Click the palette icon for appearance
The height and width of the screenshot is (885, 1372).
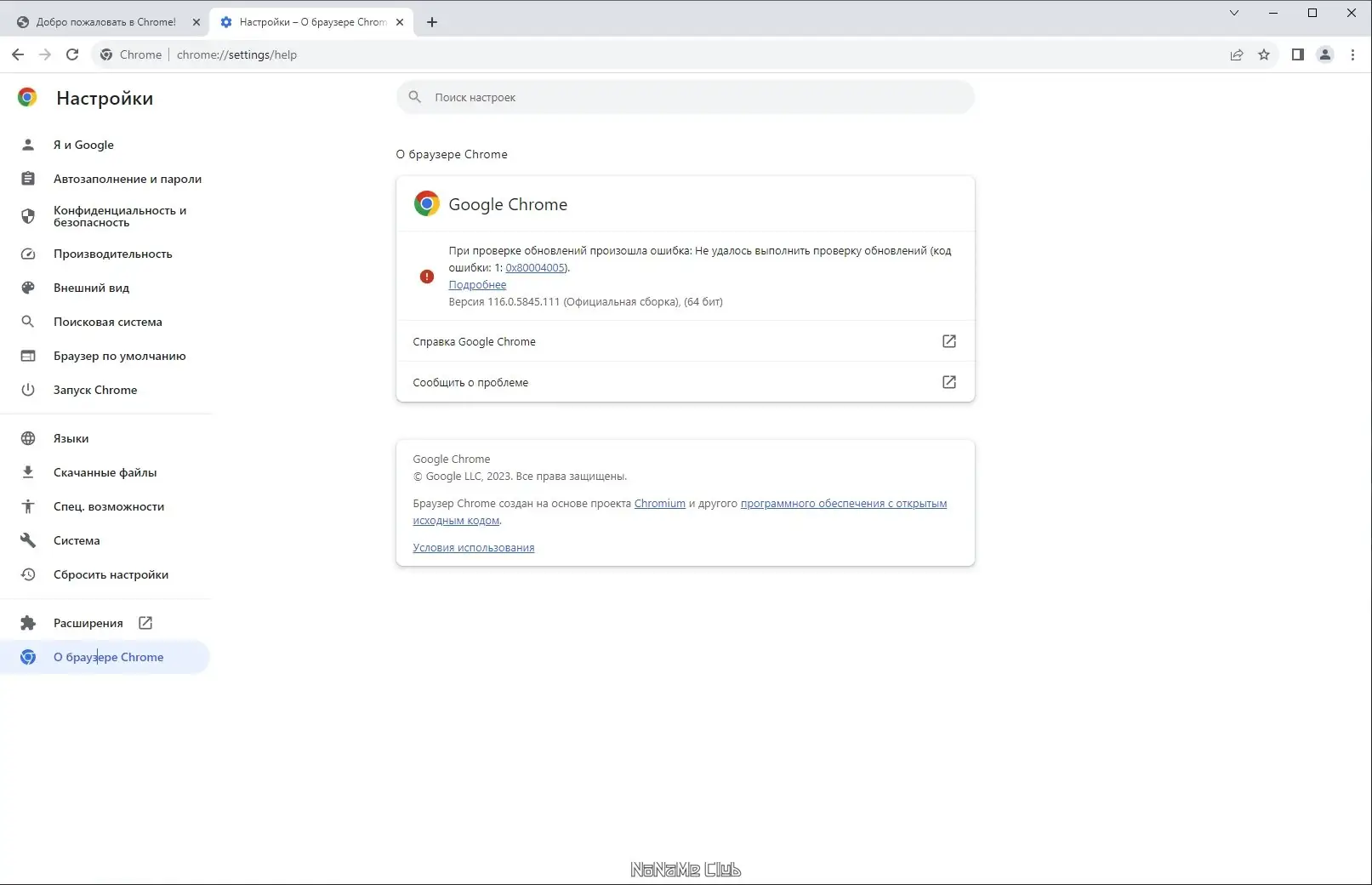click(x=28, y=288)
